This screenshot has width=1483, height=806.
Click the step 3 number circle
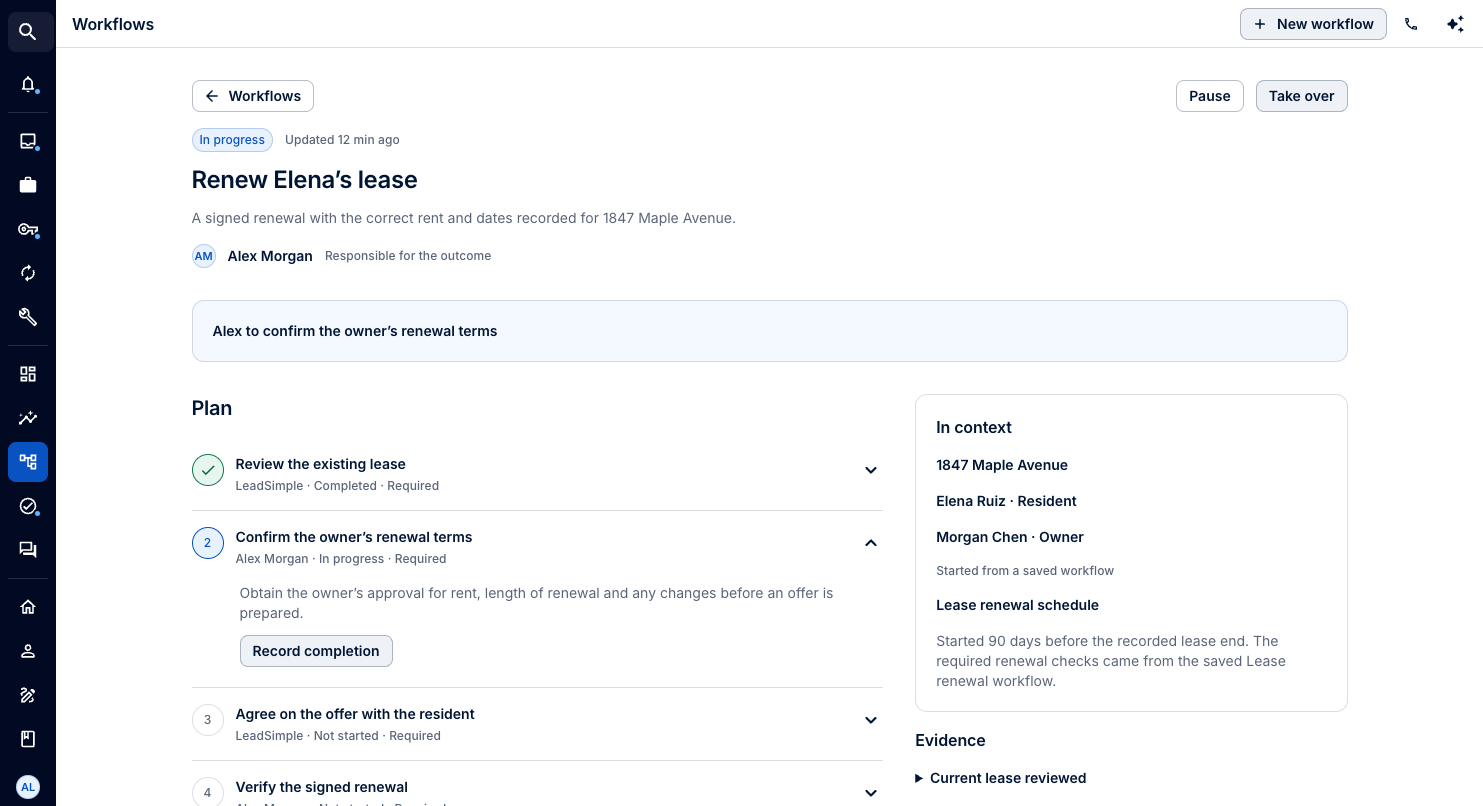208,720
